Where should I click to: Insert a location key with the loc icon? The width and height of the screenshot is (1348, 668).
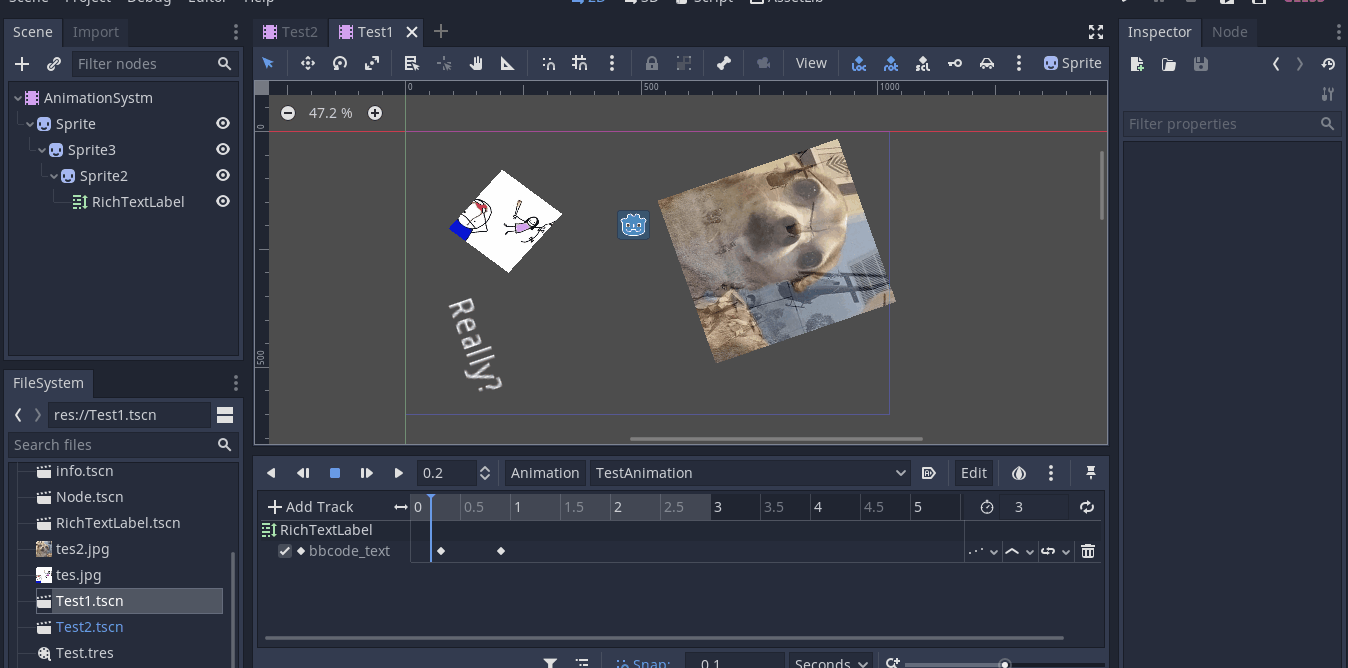pyautogui.click(x=858, y=62)
